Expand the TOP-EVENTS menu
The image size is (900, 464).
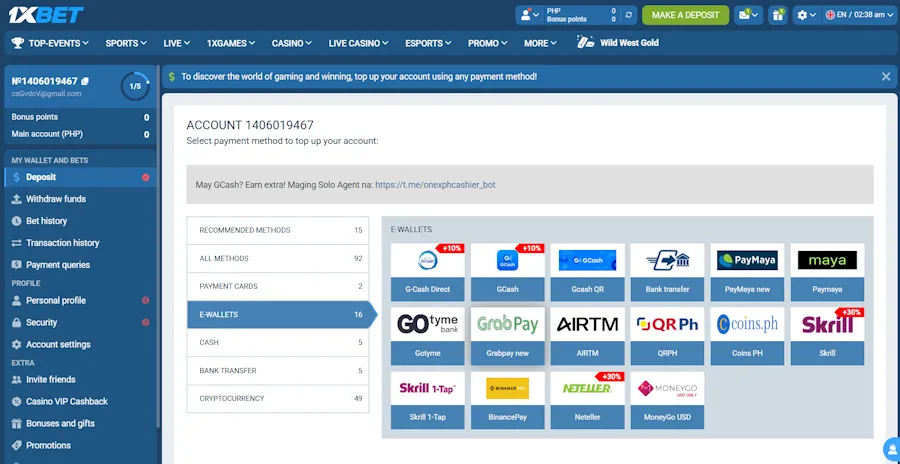click(x=50, y=43)
